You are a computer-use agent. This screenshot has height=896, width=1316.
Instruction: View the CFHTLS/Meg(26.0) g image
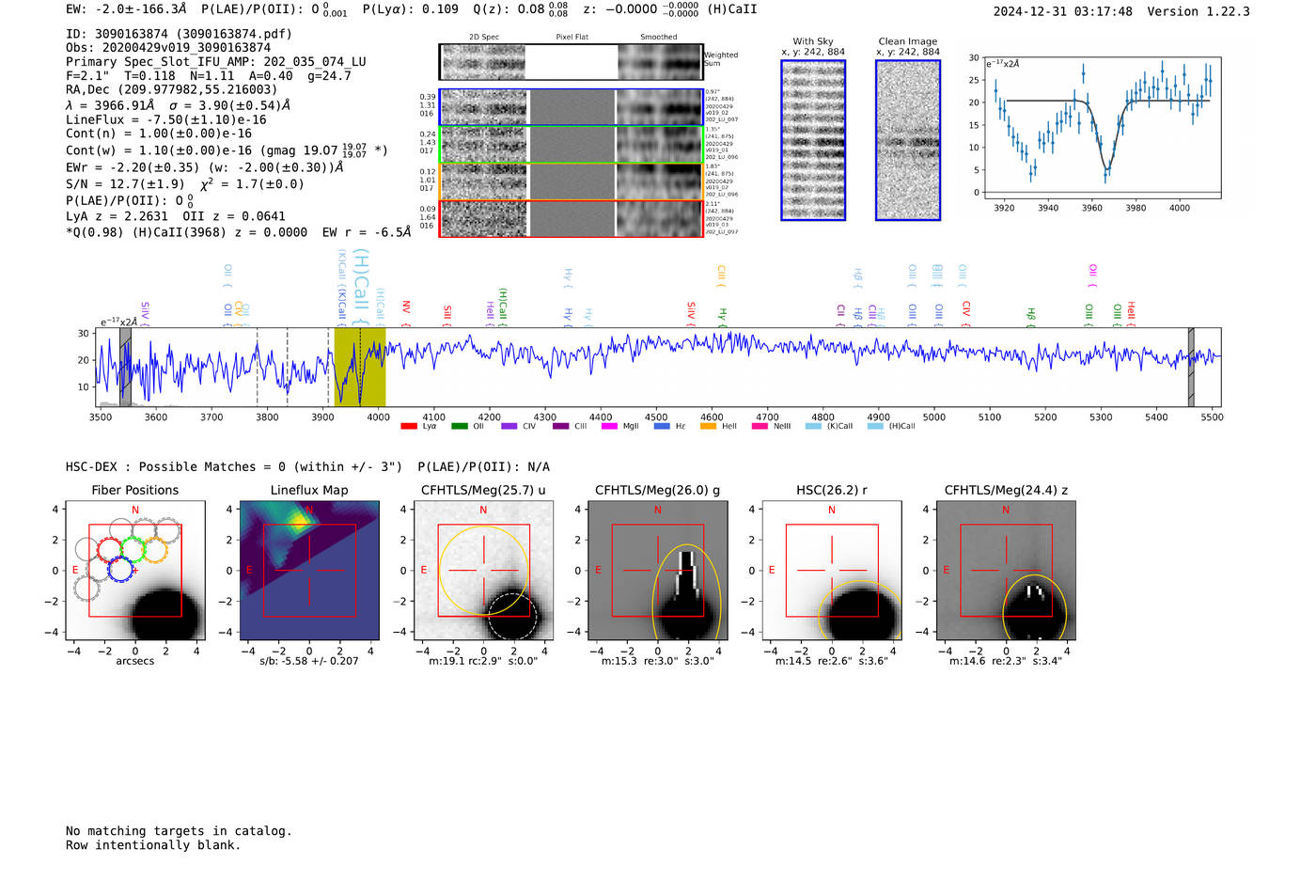[658, 571]
